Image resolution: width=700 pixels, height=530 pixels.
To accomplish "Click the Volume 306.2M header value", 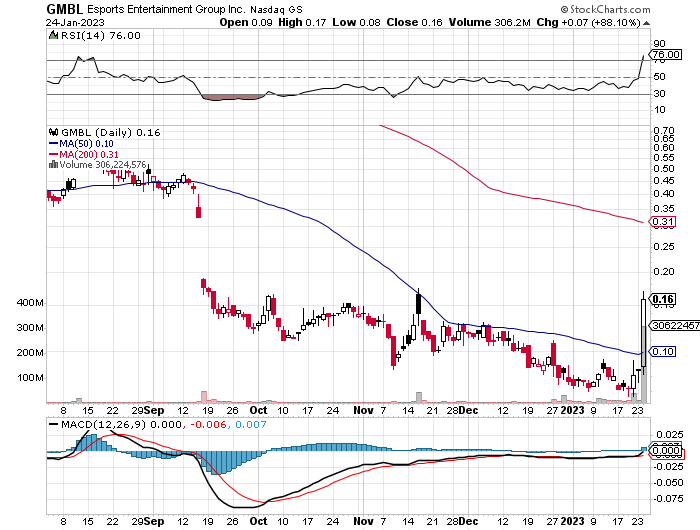I will pyautogui.click(x=490, y=22).
